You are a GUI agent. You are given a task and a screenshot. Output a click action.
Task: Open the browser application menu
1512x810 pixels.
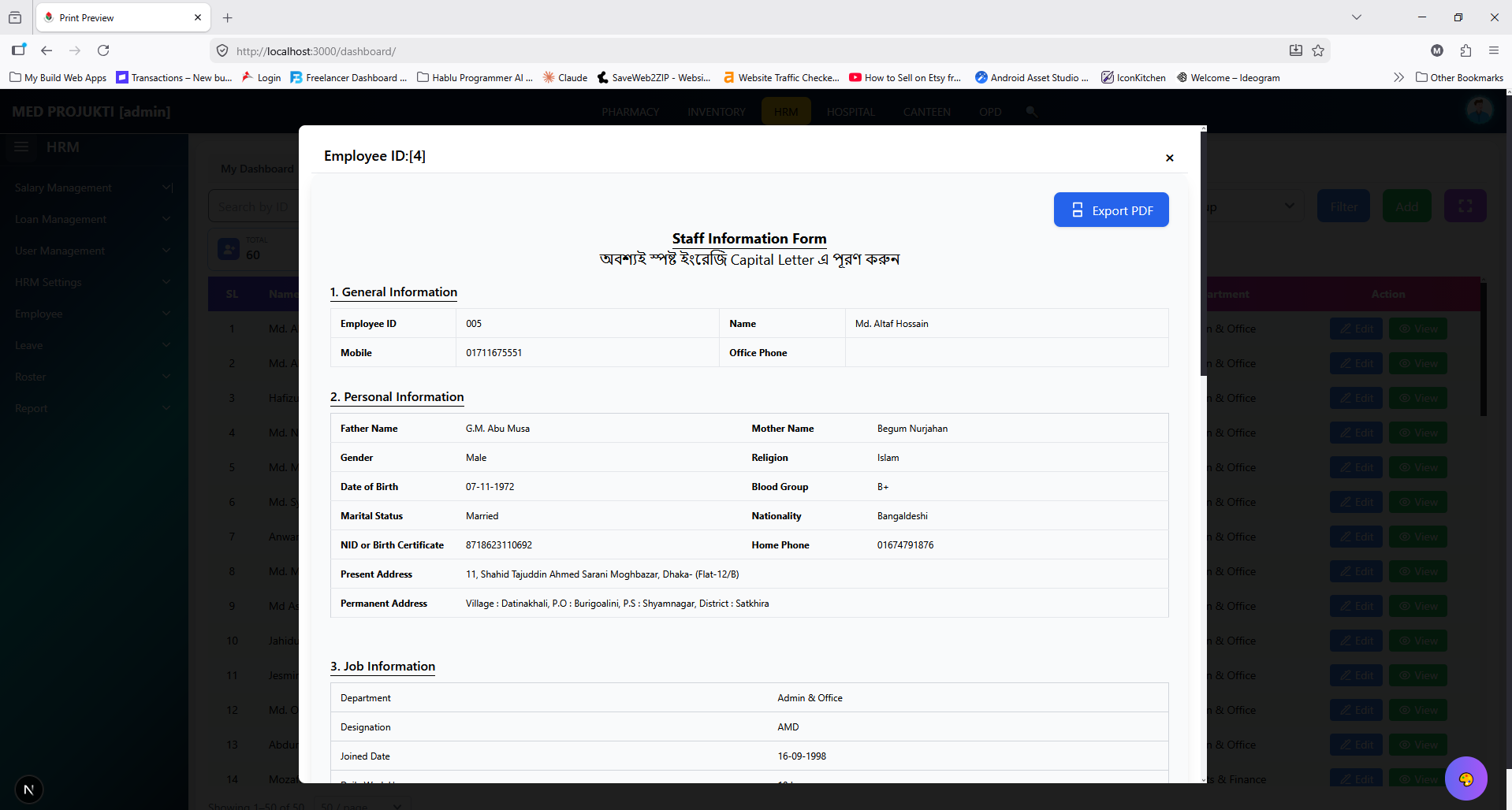(x=1494, y=50)
